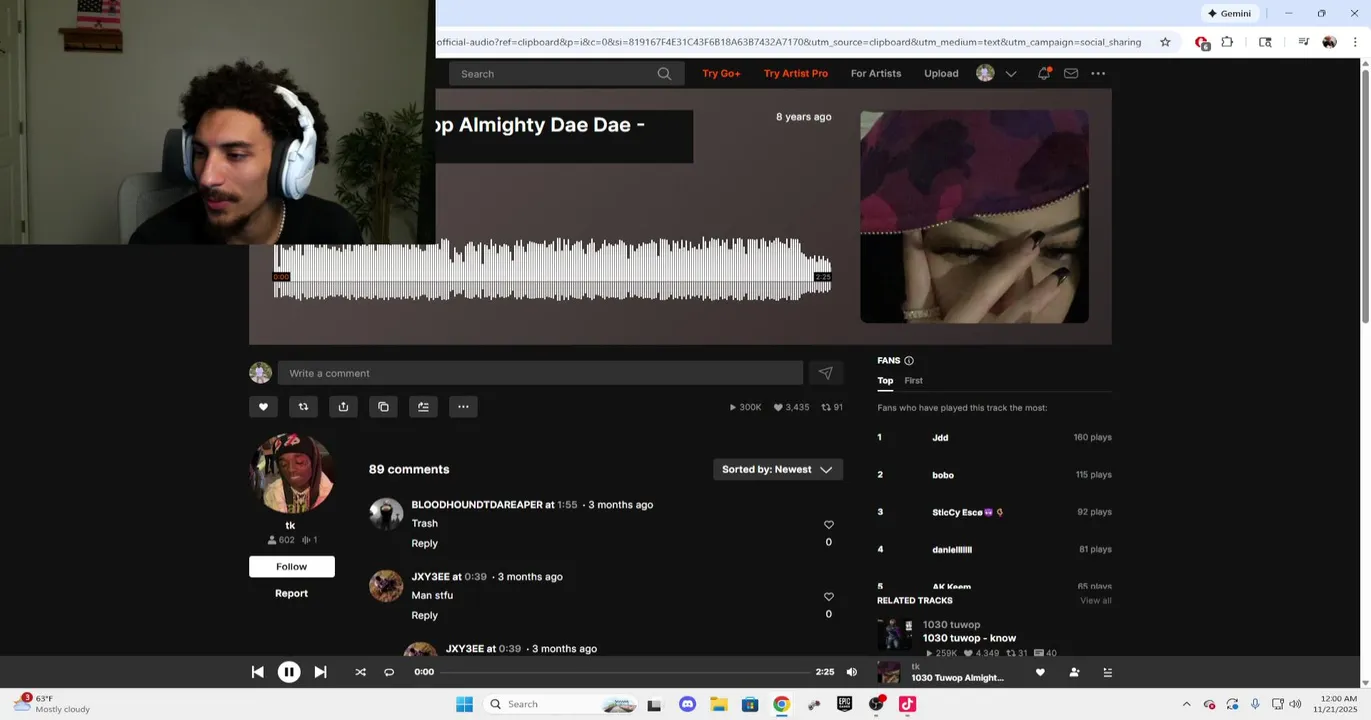Open tk's round profile picture
This screenshot has width=1371, height=720.
291,475
